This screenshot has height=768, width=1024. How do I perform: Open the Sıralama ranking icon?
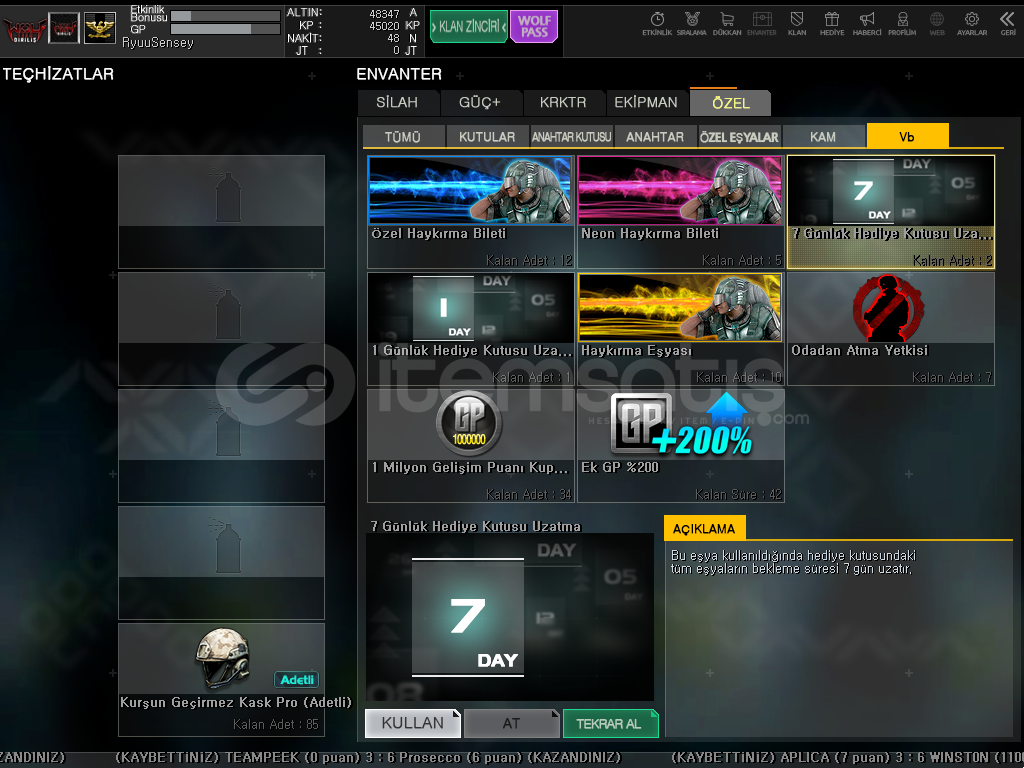(692, 23)
